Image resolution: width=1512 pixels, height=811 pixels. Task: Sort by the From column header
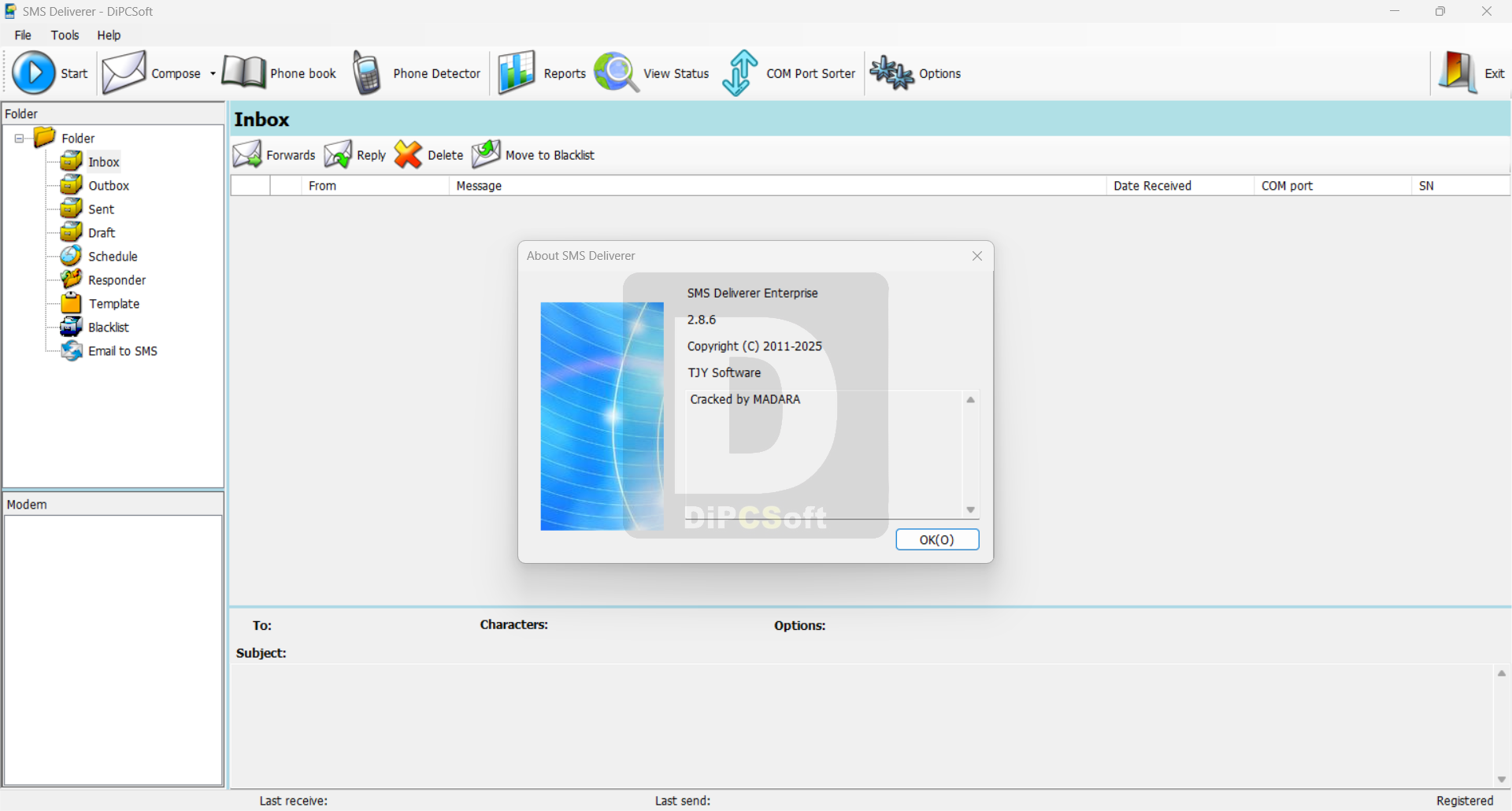(375, 186)
